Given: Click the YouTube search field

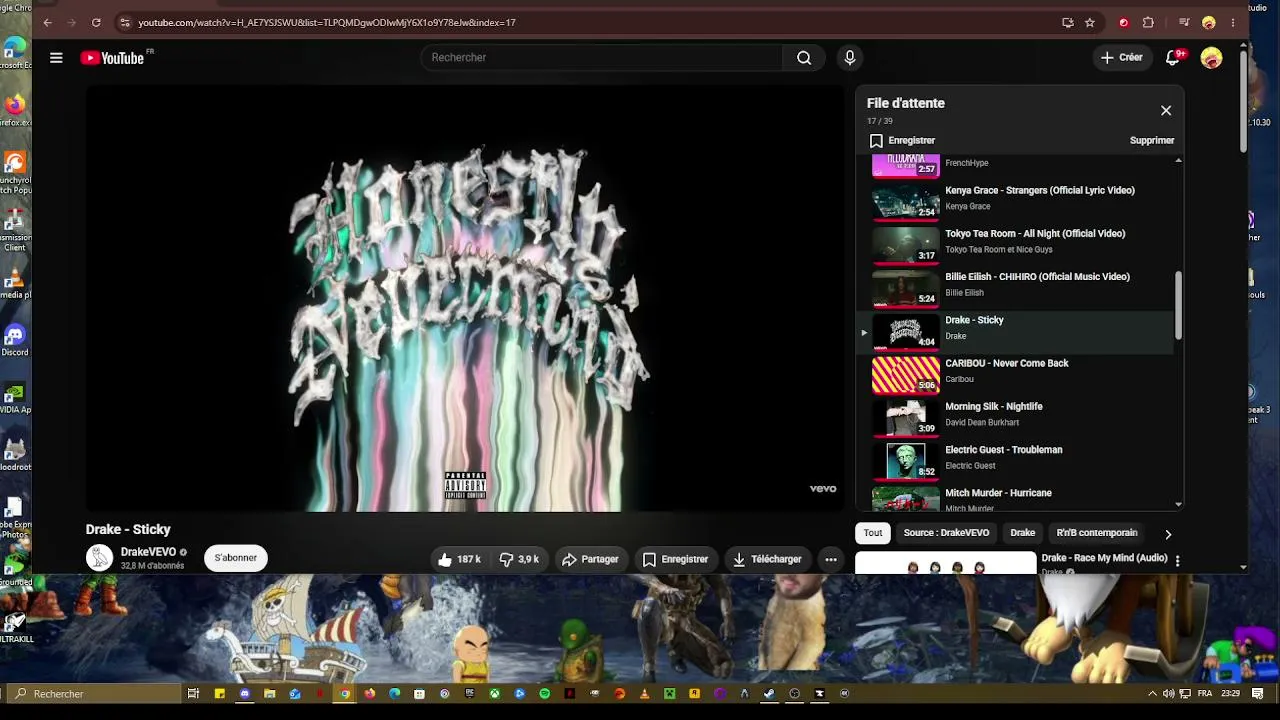Looking at the screenshot, I should 602,58.
